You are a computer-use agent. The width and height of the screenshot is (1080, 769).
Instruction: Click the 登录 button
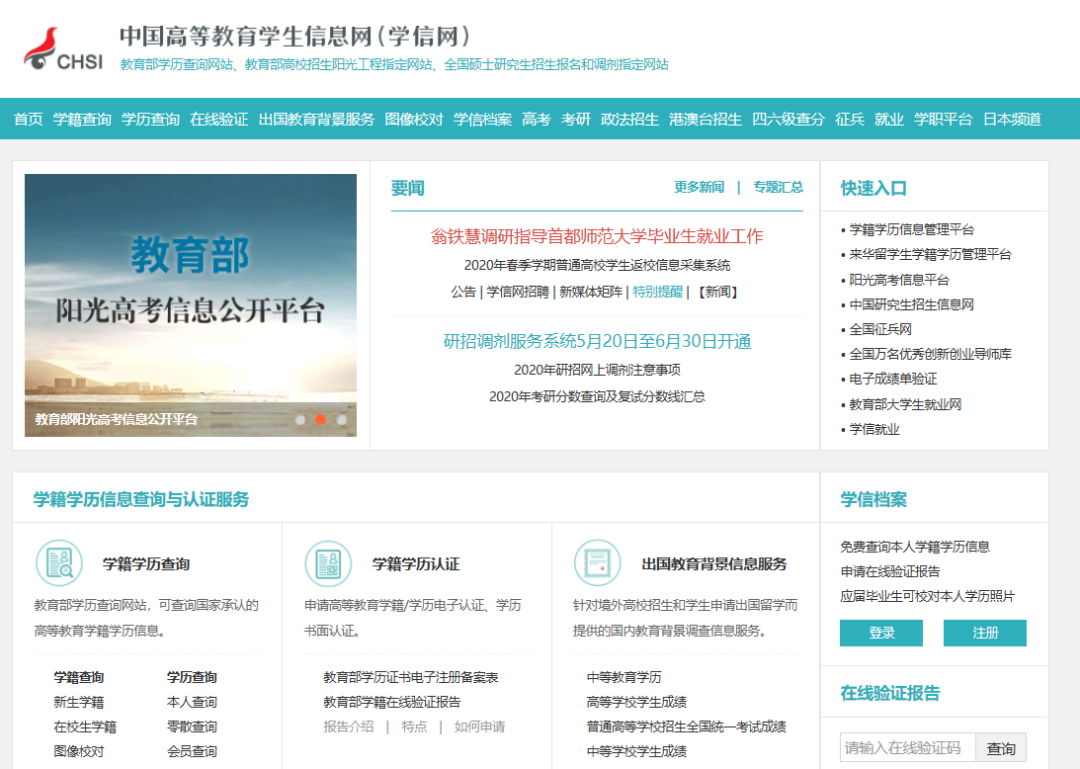881,633
